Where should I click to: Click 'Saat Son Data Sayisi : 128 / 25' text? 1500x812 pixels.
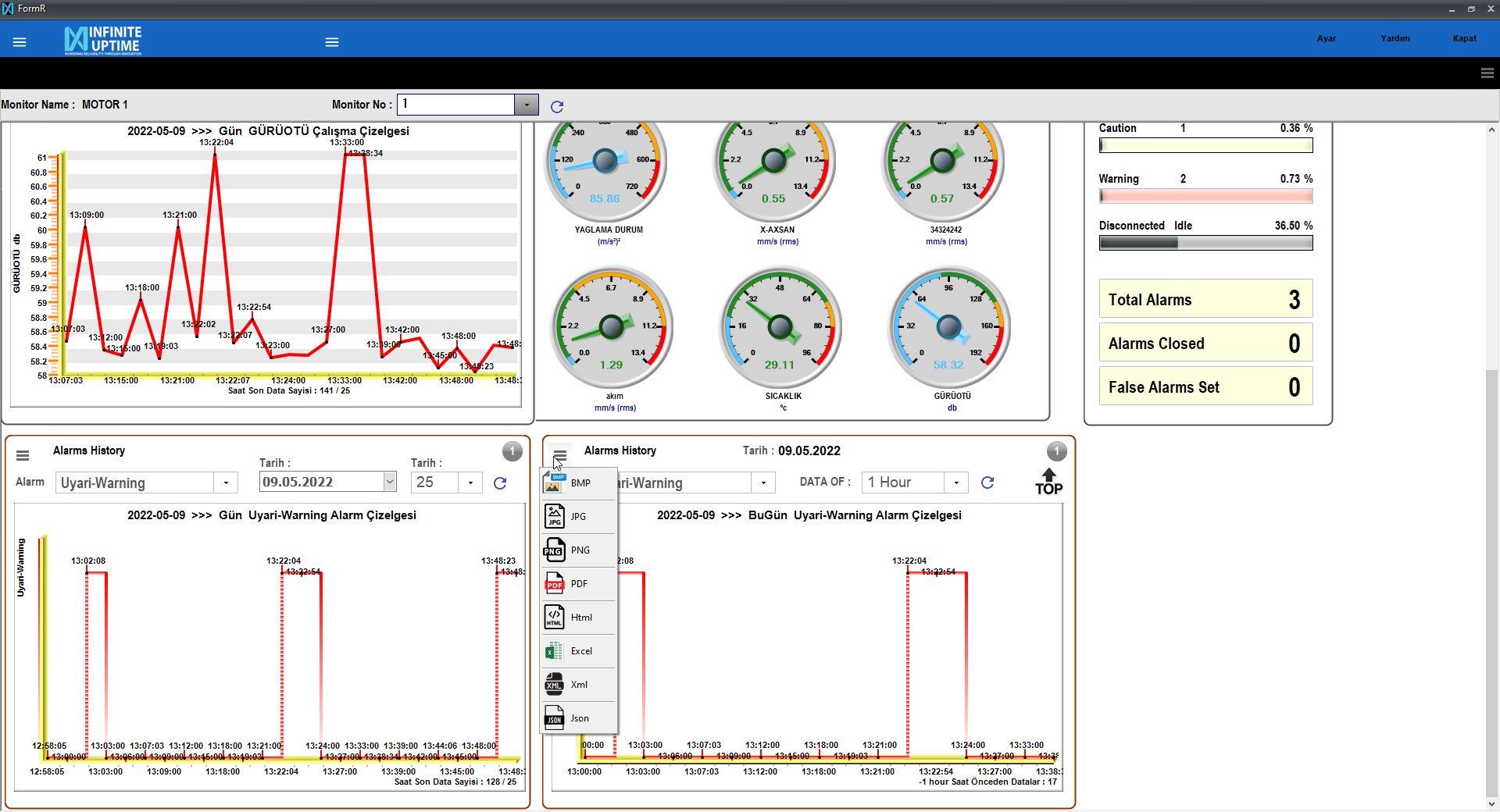(x=455, y=782)
